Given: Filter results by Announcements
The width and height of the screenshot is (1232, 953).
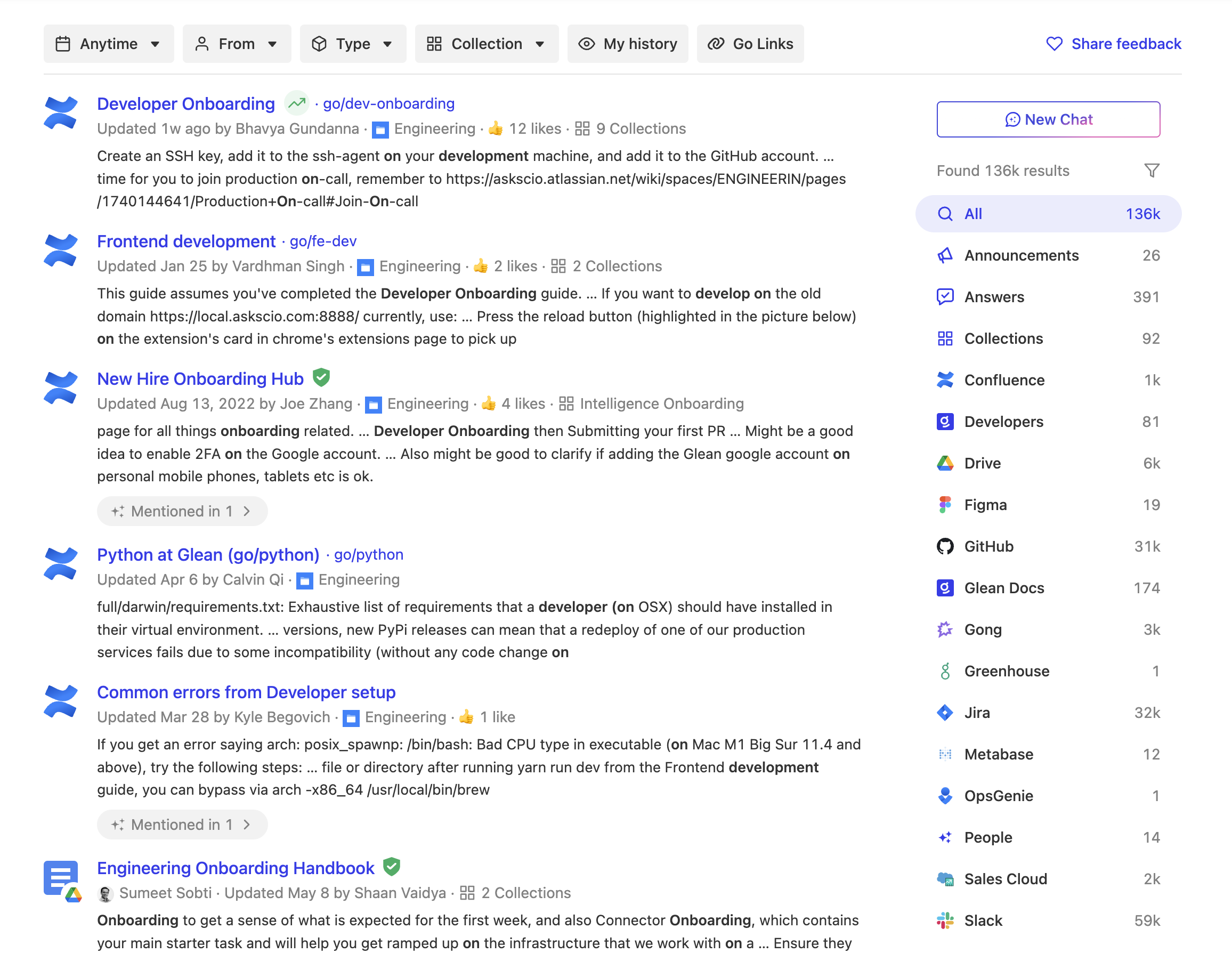Looking at the screenshot, I should coord(1021,255).
